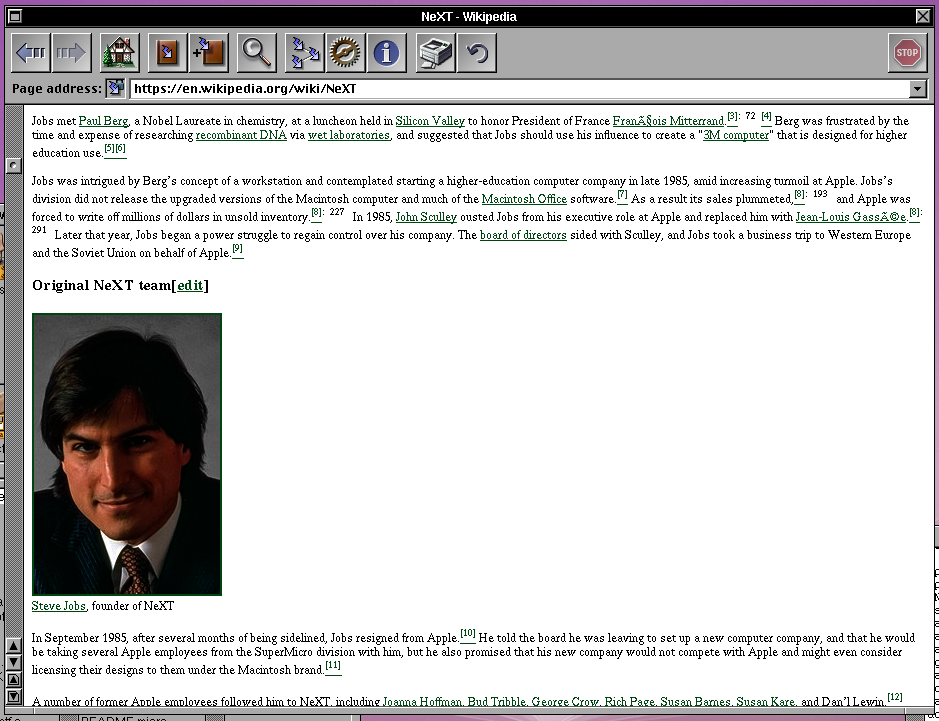Open the bookmarks book icon
This screenshot has height=721, width=939.
[x=167, y=53]
